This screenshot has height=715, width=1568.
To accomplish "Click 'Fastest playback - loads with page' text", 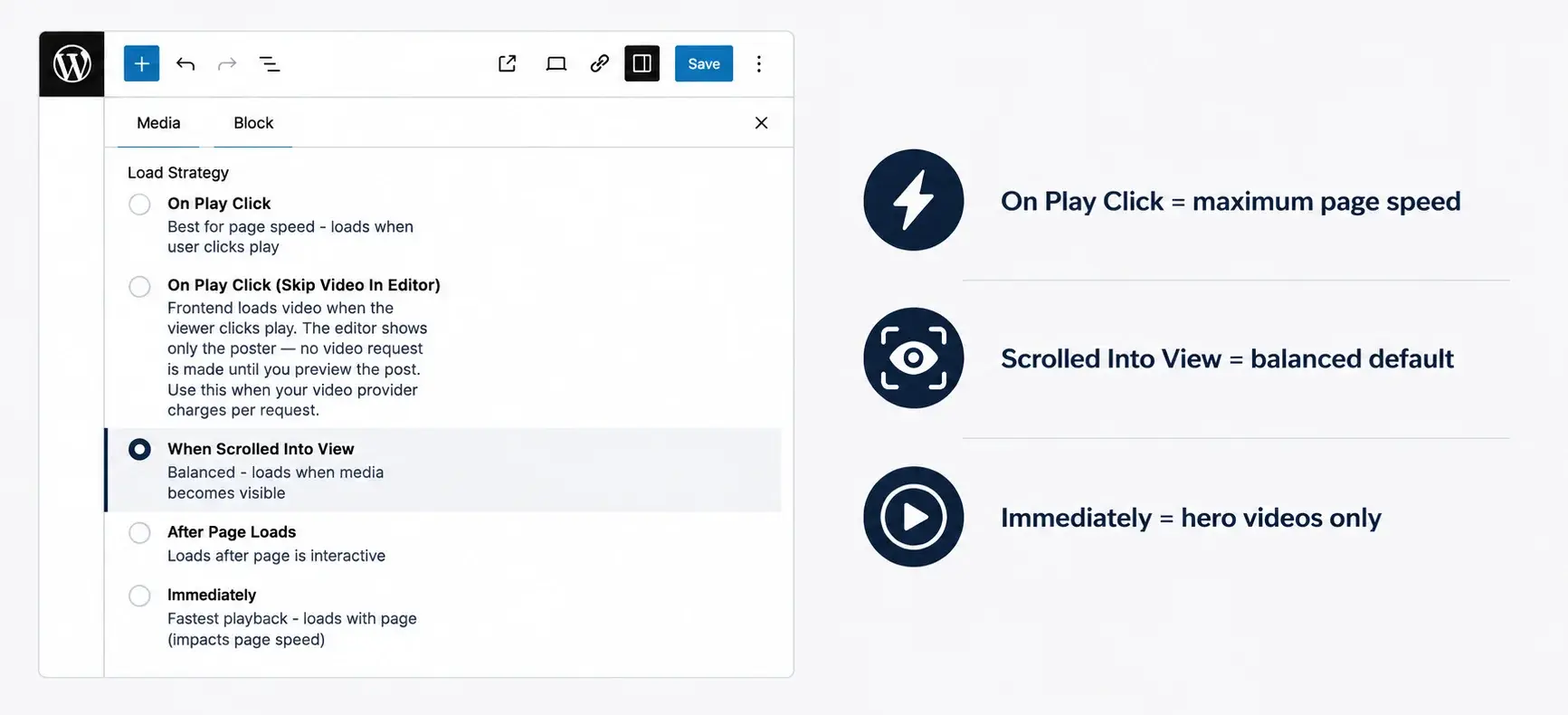I will coord(291,619).
